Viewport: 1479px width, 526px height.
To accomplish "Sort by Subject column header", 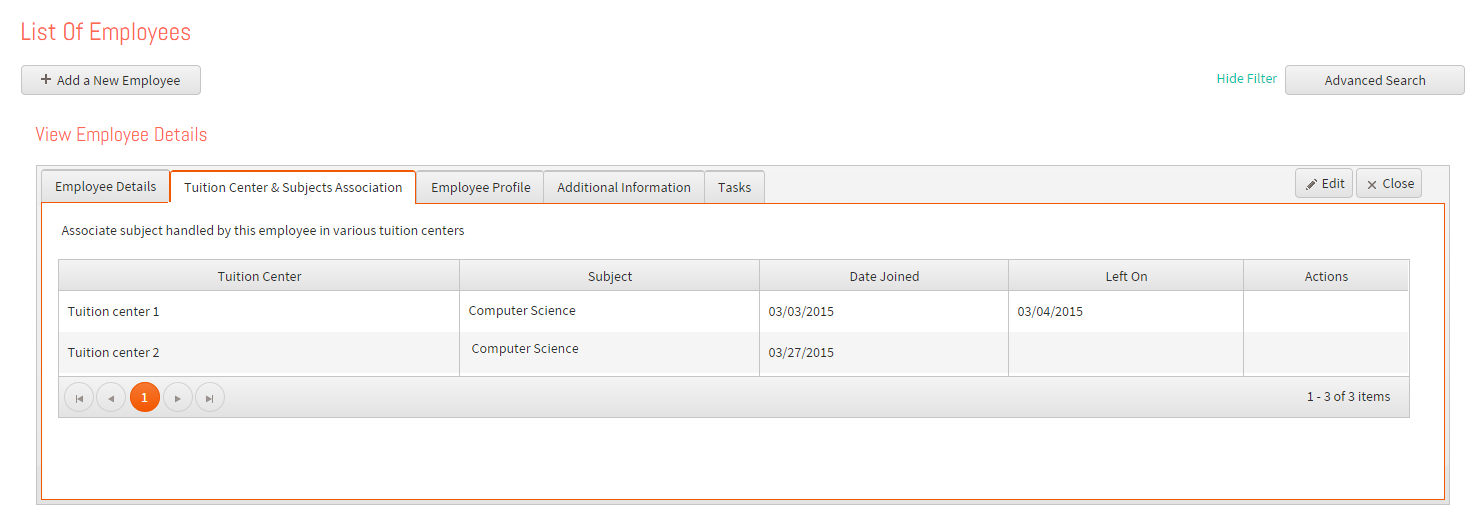I will [x=610, y=276].
